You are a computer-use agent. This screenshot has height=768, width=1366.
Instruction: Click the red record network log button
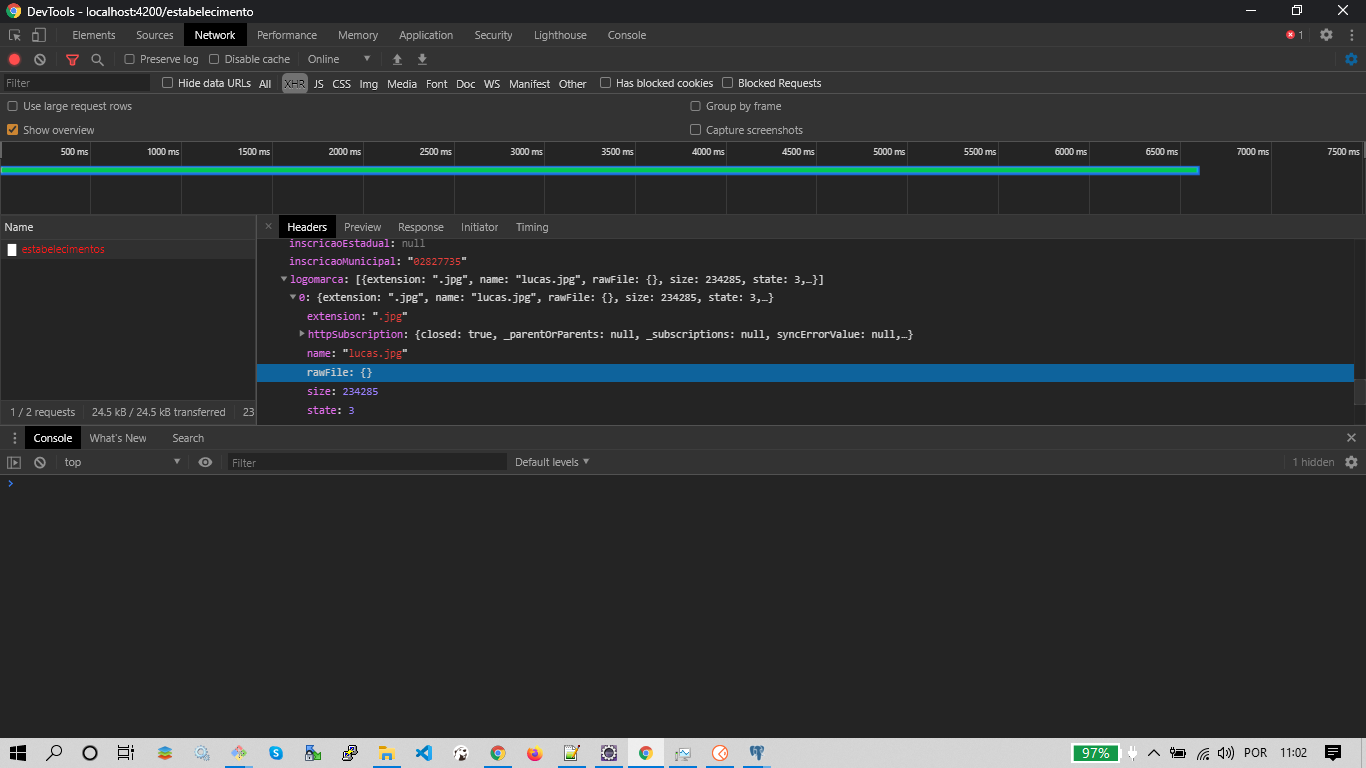tap(14, 60)
